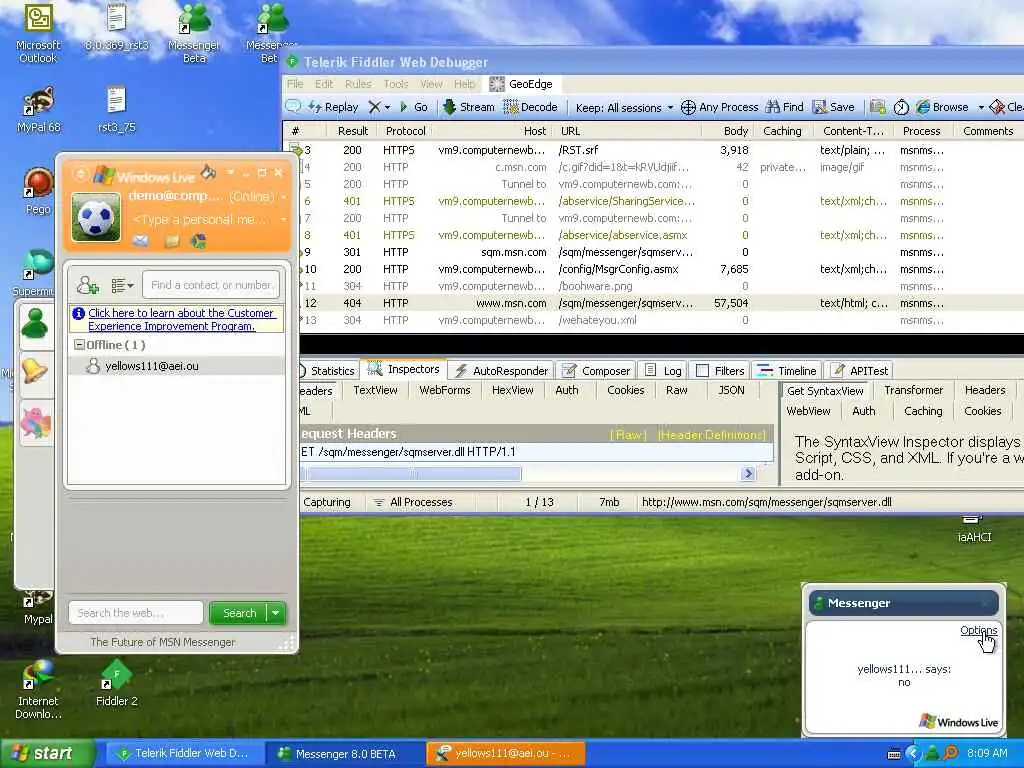Open the Composer tab
The image size is (1024, 768).
point(596,371)
